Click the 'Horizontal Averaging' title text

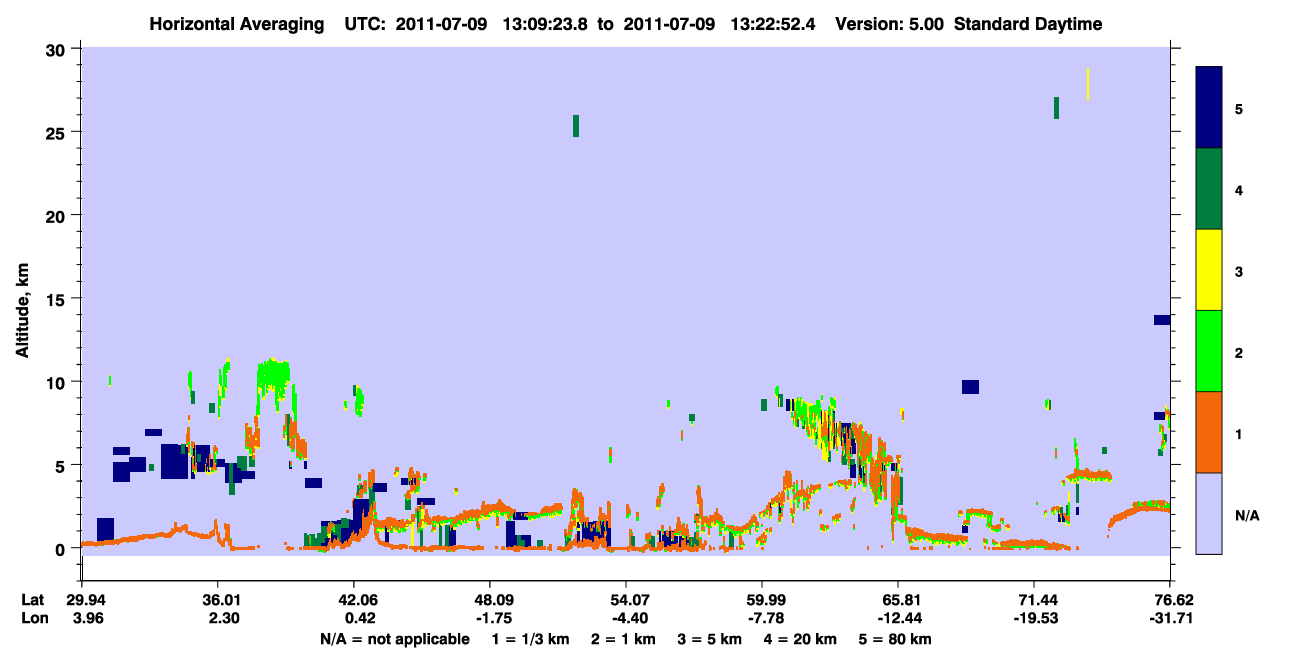237,24
